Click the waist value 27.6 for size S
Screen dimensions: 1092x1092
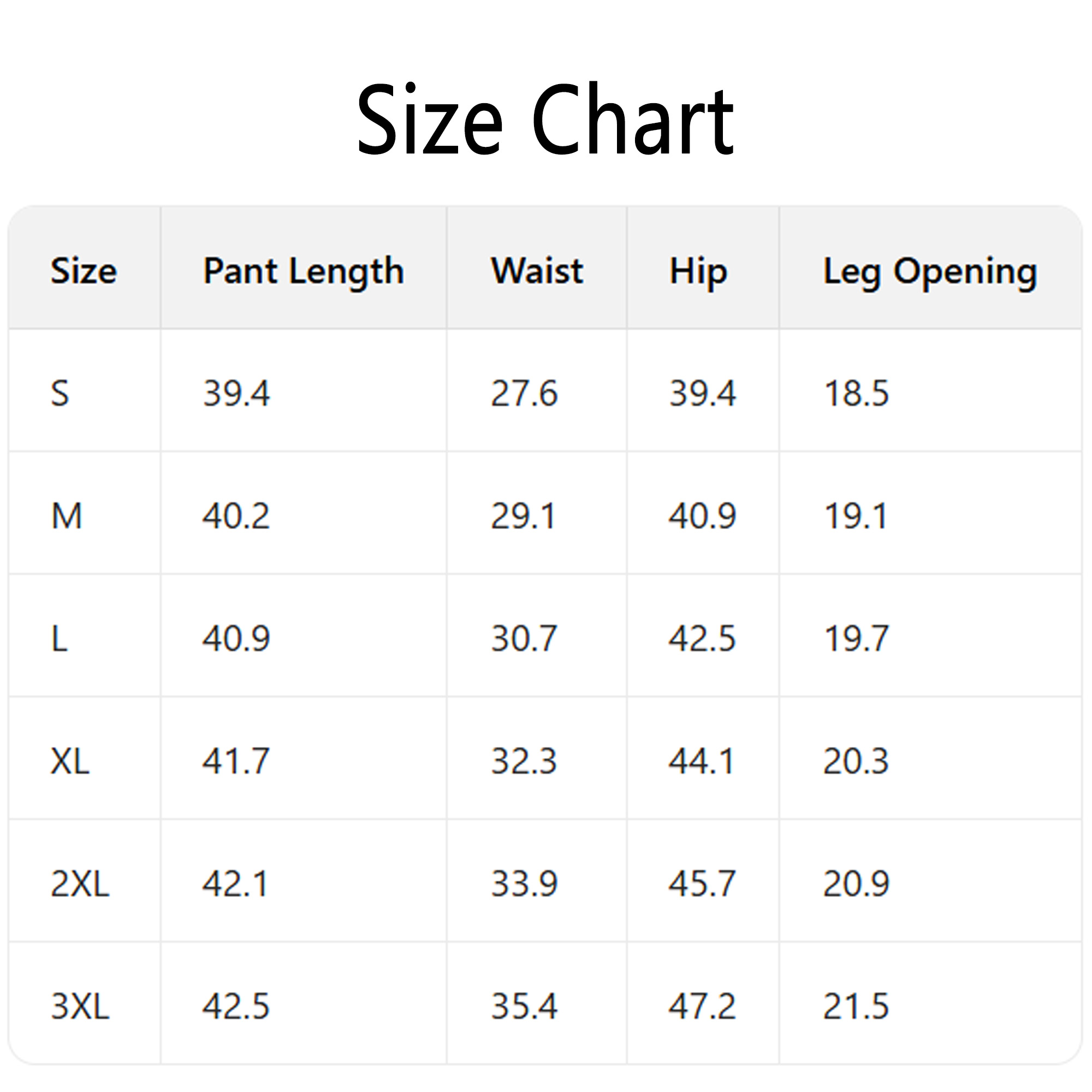coord(524,393)
